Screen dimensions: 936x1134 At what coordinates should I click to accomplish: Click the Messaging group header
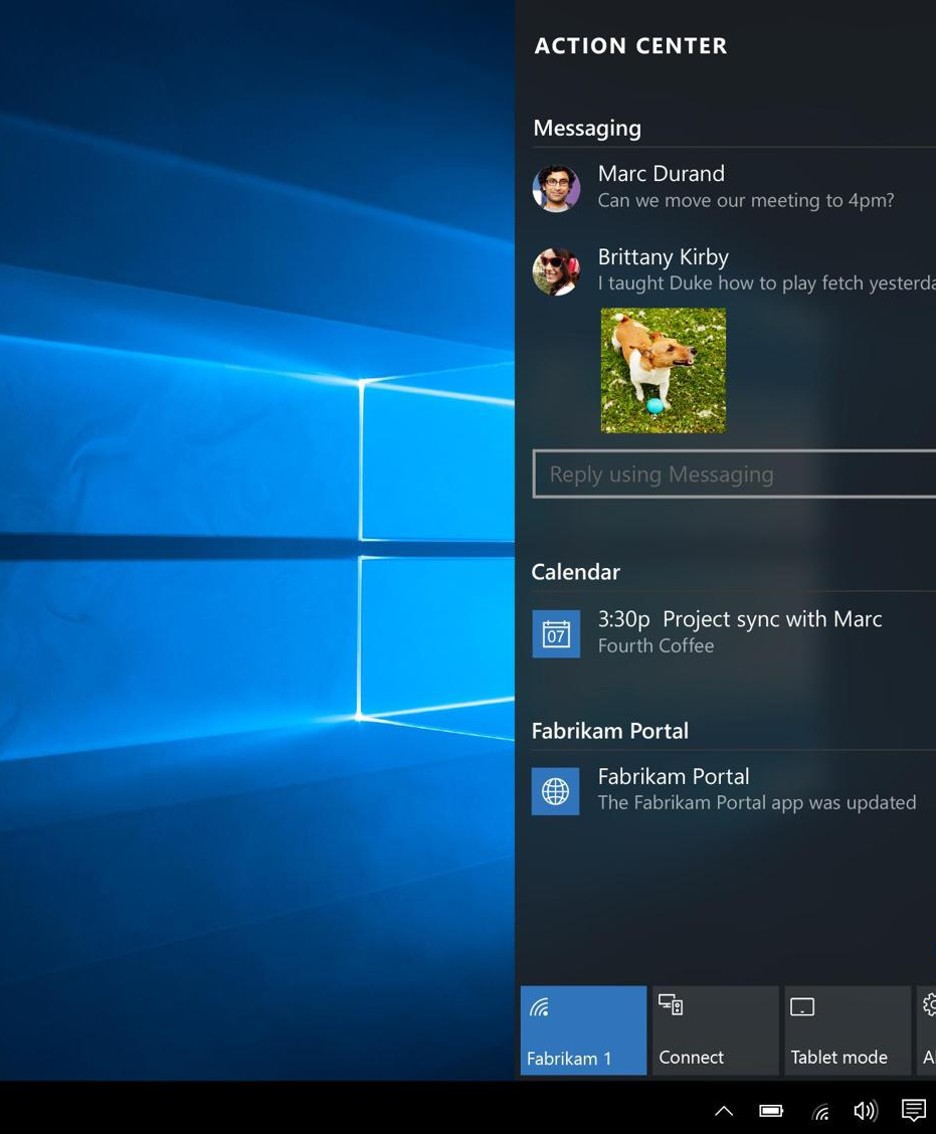click(x=587, y=128)
